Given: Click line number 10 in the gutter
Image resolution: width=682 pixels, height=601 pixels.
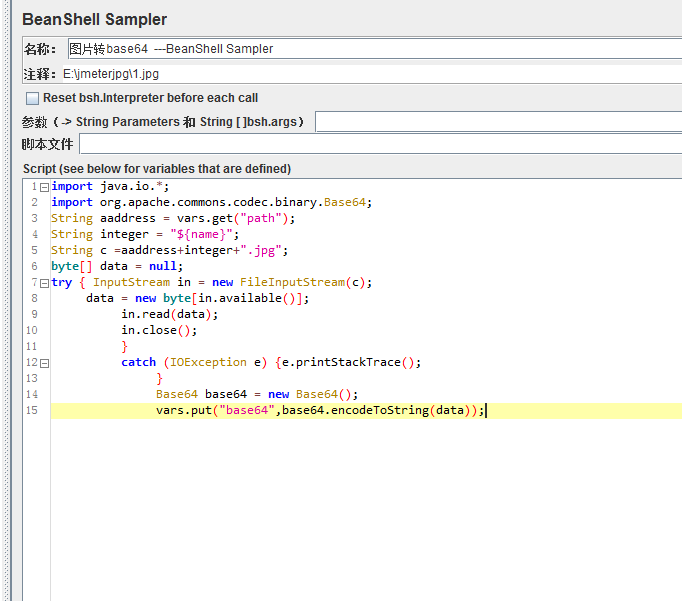Looking at the screenshot, I should 32,331.
